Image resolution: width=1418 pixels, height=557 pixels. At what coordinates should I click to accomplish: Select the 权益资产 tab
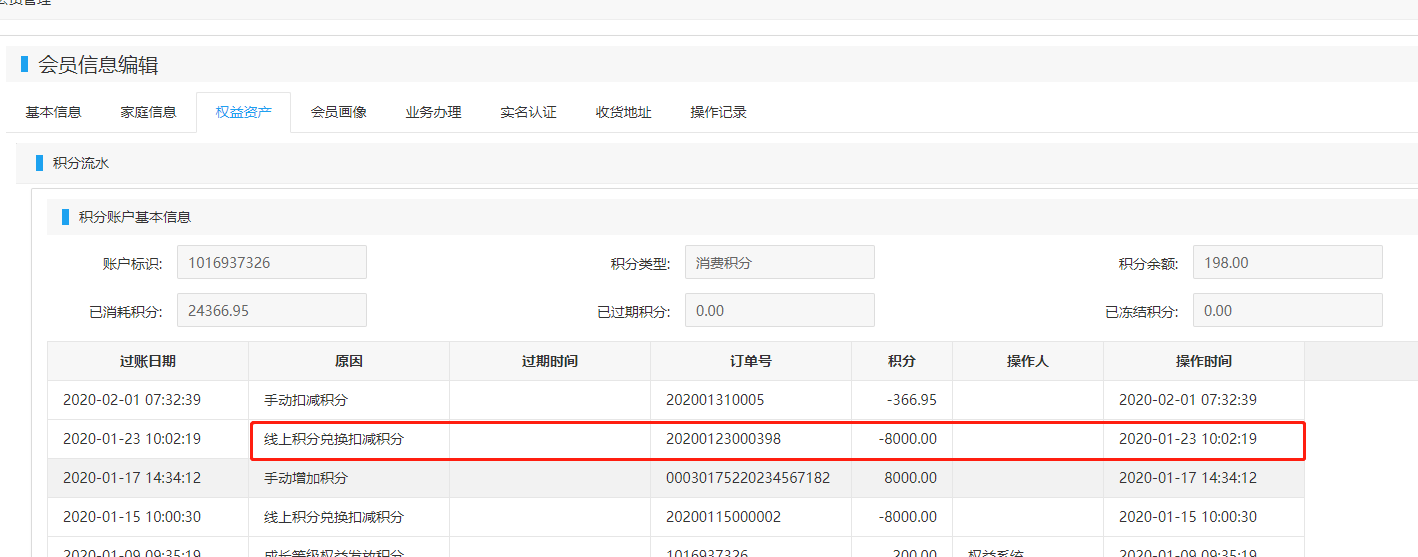pos(243,112)
